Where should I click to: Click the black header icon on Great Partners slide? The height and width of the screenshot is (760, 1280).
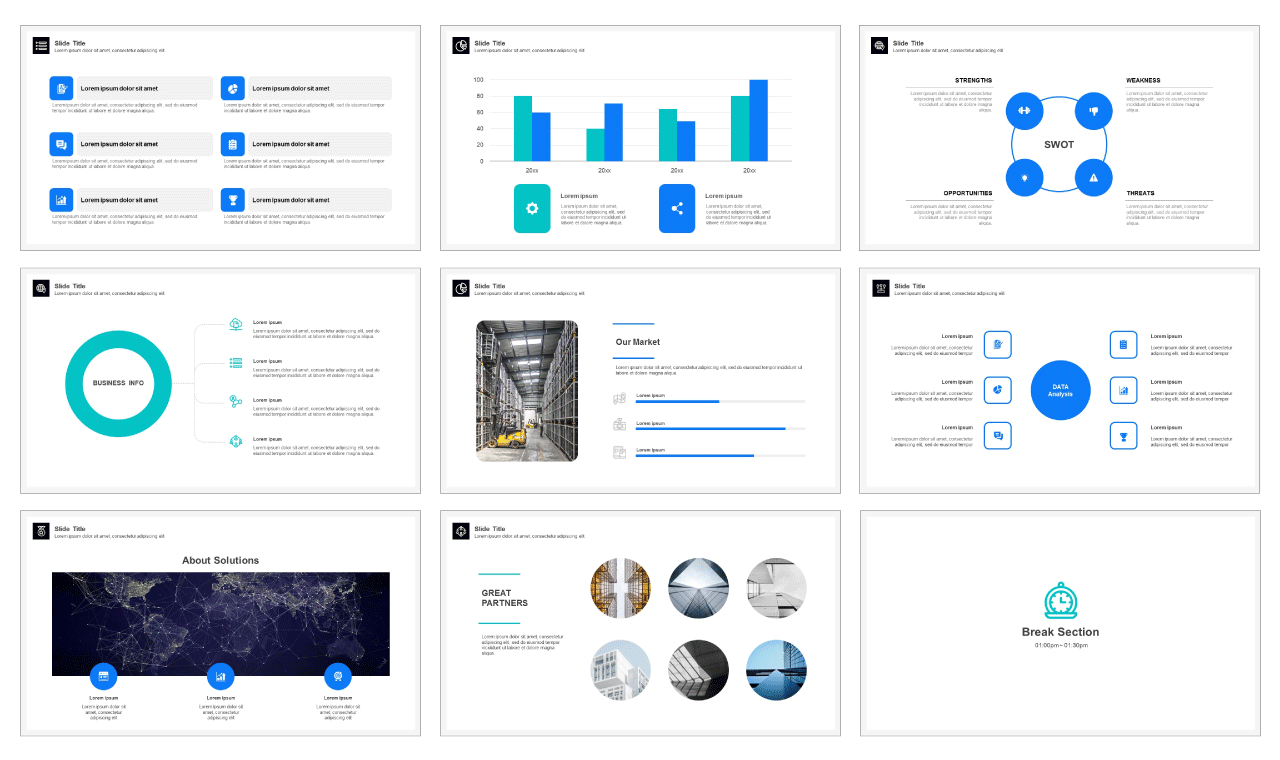[461, 531]
